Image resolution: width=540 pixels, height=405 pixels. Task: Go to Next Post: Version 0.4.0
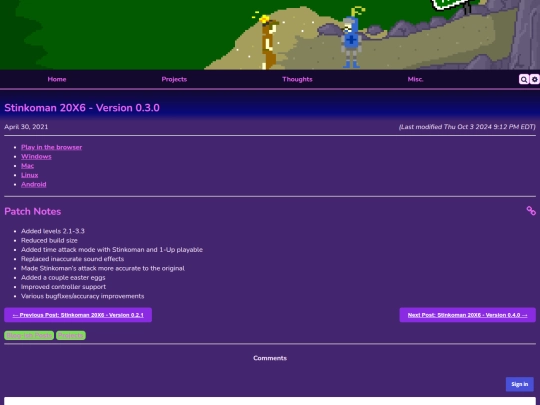(x=467, y=315)
